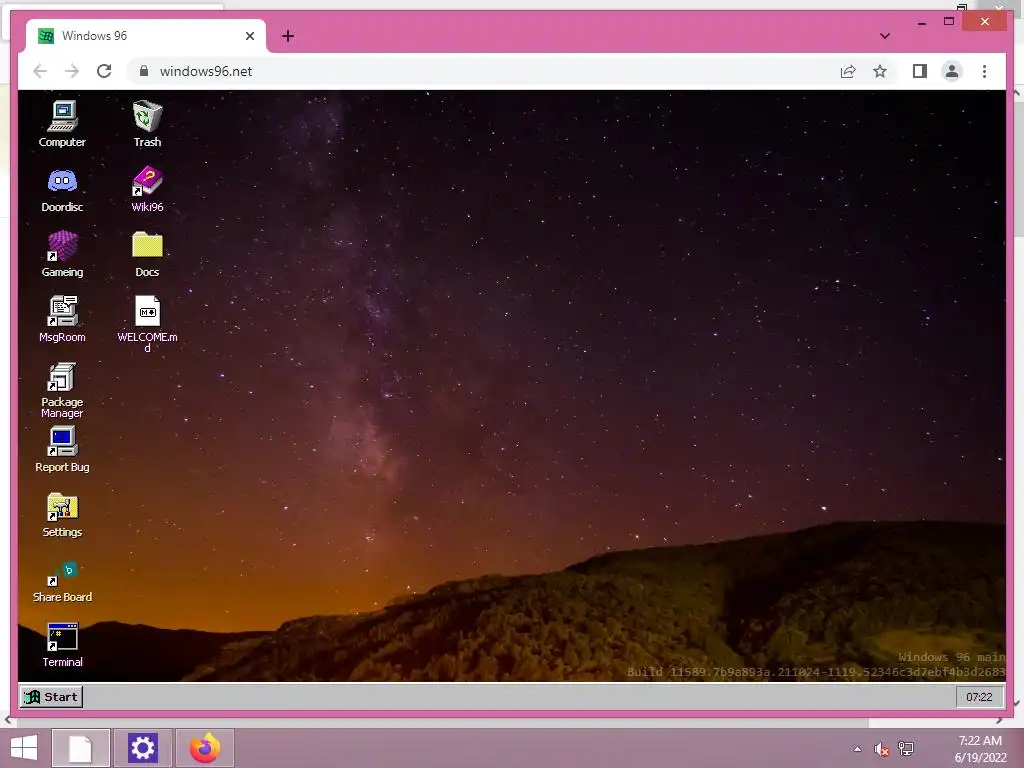Open the Docs folder icon
This screenshot has height=768, width=1024.
[x=147, y=254]
